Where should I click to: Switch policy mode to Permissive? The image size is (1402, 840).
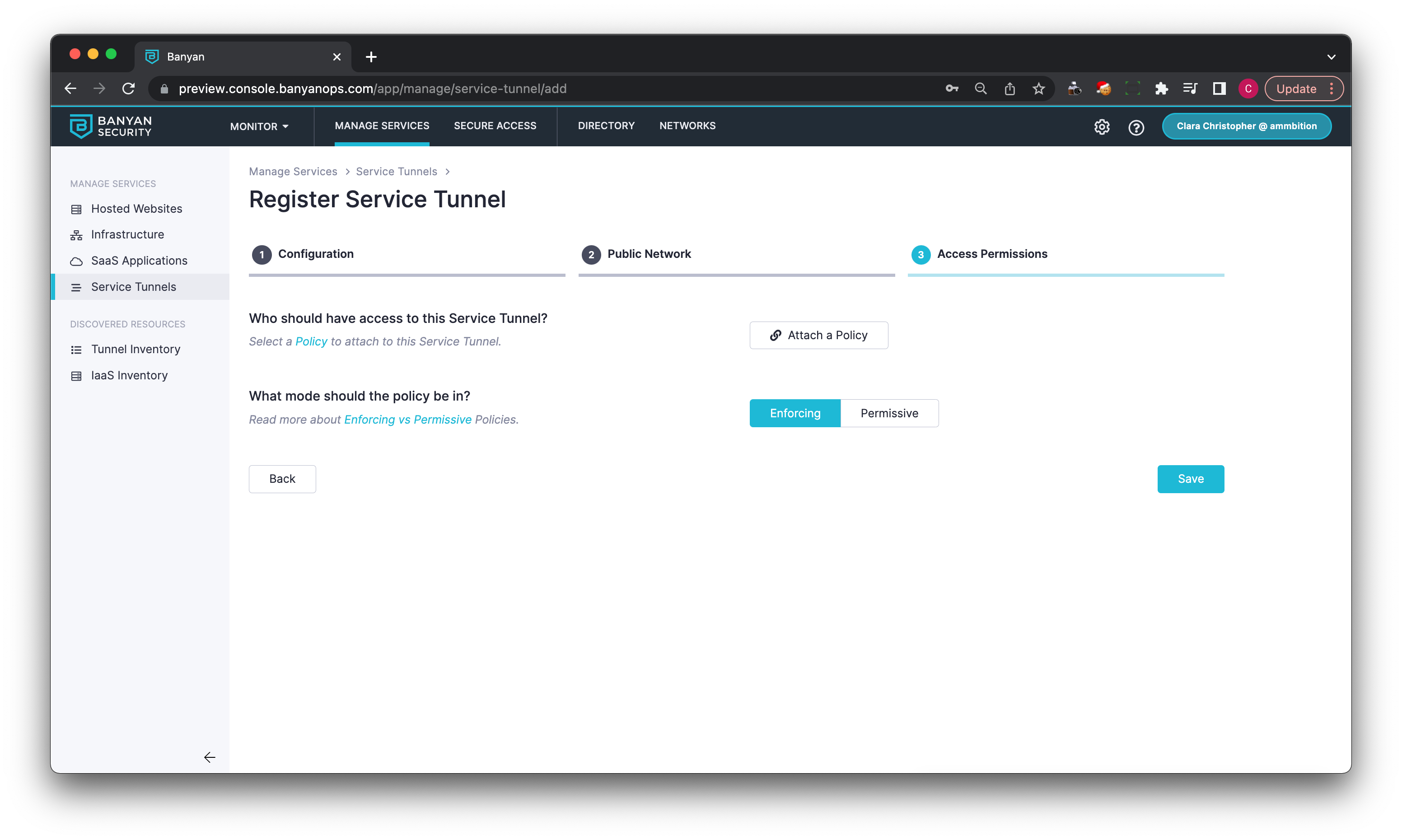pos(889,413)
